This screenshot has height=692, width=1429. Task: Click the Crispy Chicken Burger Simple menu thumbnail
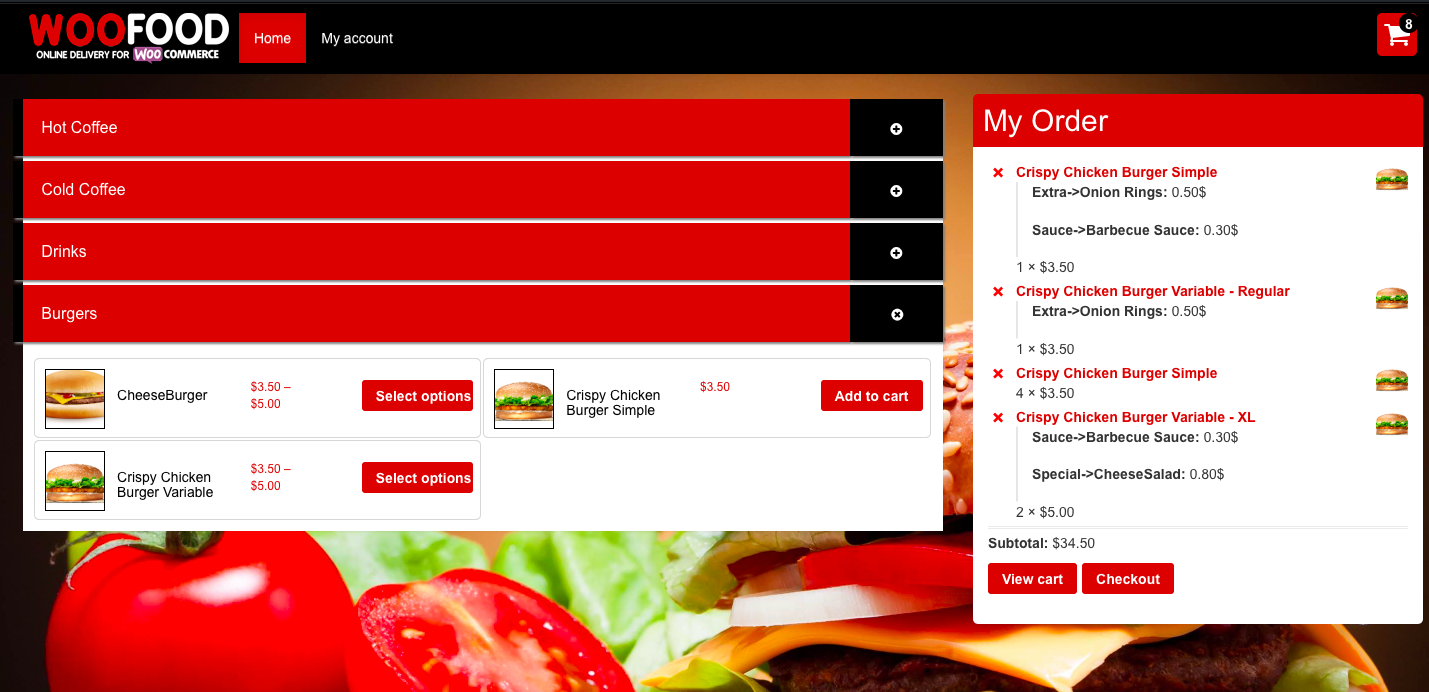tap(524, 398)
